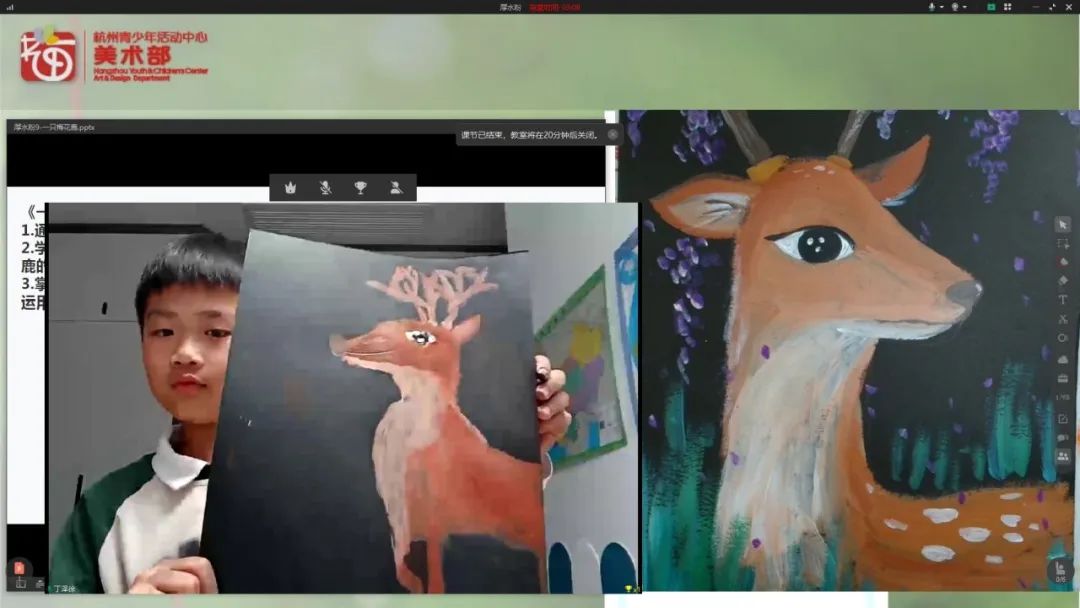
Task: Click the small icon below the red document icon
Action: click(x=21, y=584)
